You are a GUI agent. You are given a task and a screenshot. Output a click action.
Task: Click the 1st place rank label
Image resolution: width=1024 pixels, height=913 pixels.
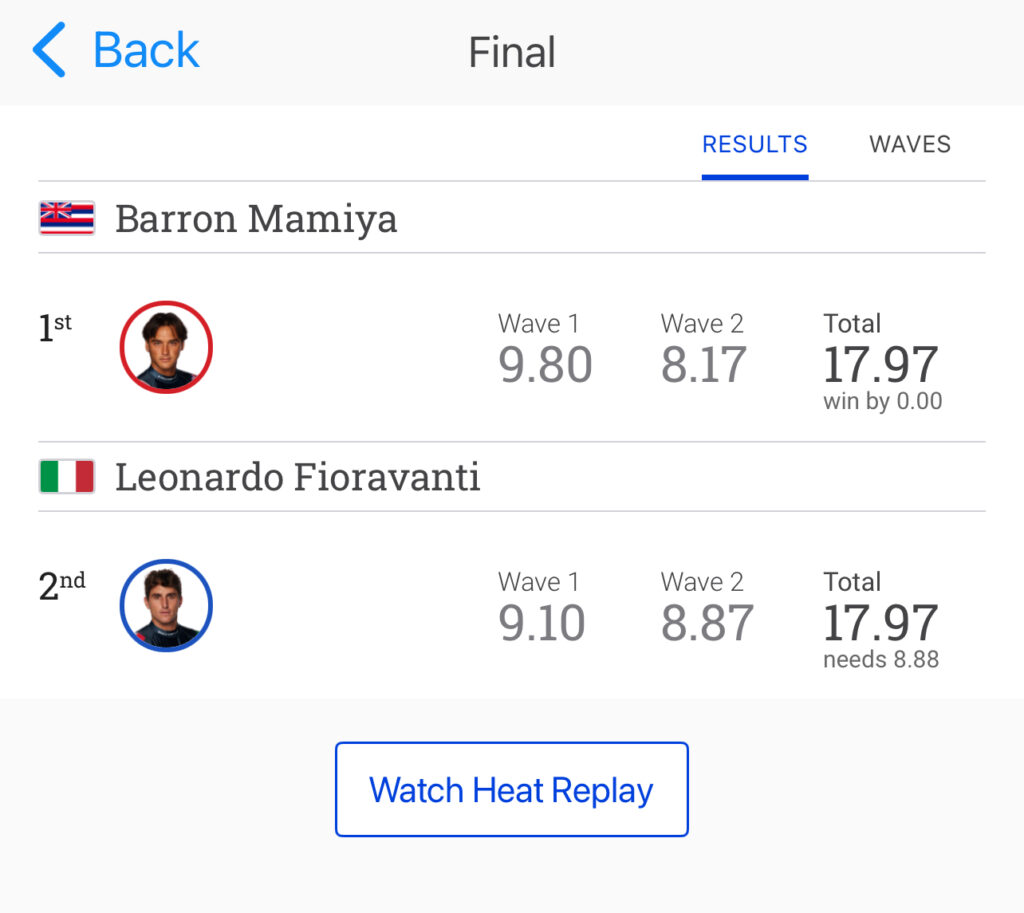[55, 328]
